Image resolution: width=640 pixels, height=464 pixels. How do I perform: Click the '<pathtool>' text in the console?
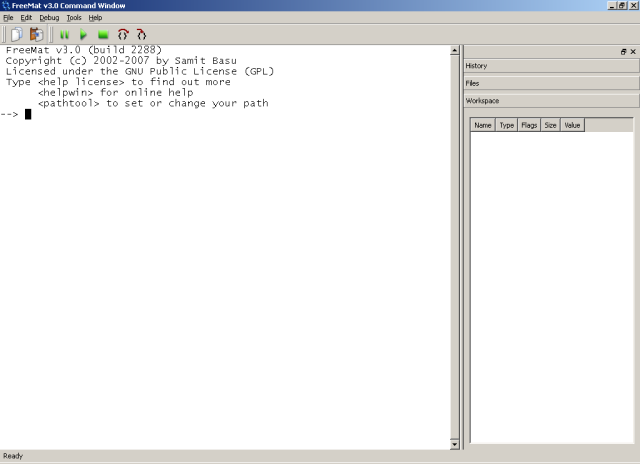click(x=69, y=103)
